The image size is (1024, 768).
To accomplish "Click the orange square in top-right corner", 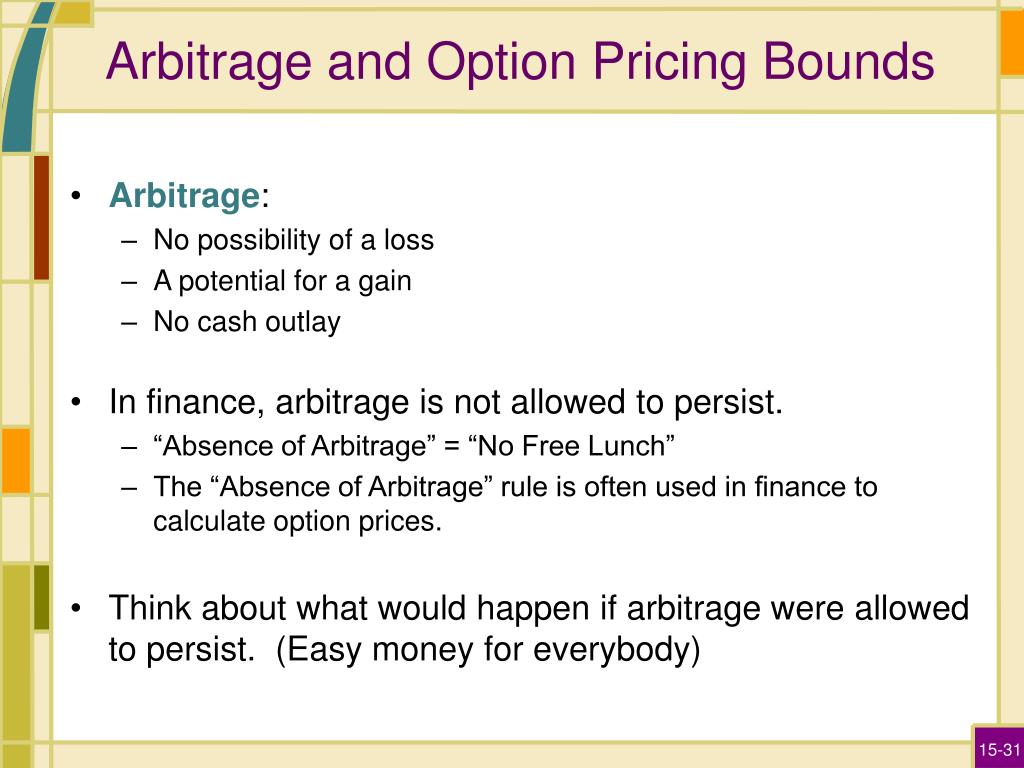I will [x=1012, y=42].
